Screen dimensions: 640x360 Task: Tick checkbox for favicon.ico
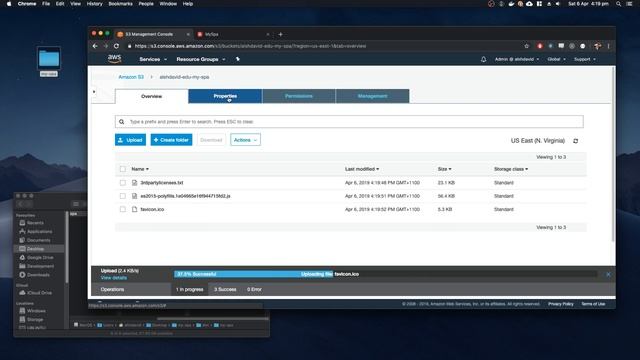tap(123, 209)
